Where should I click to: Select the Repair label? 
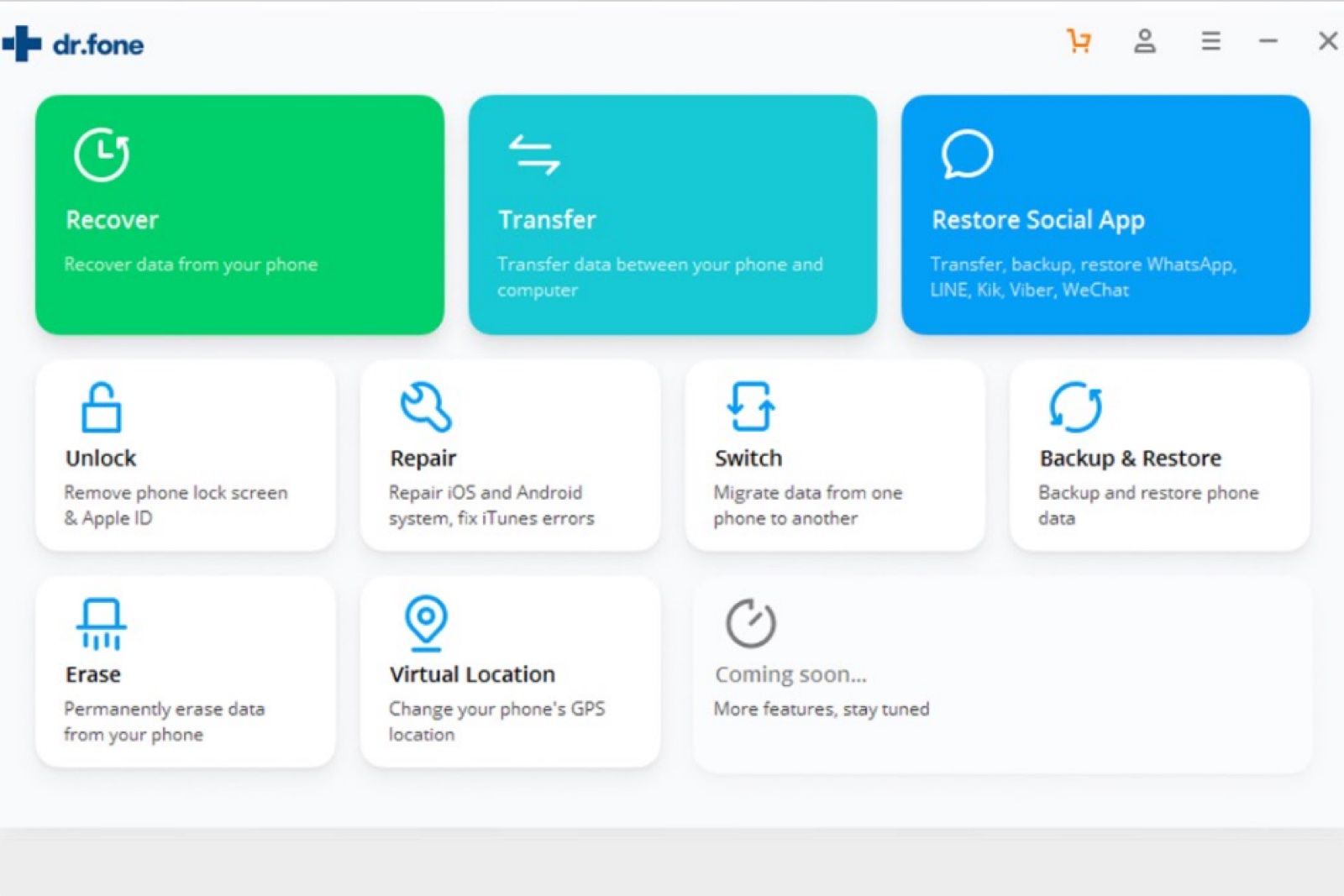423,459
